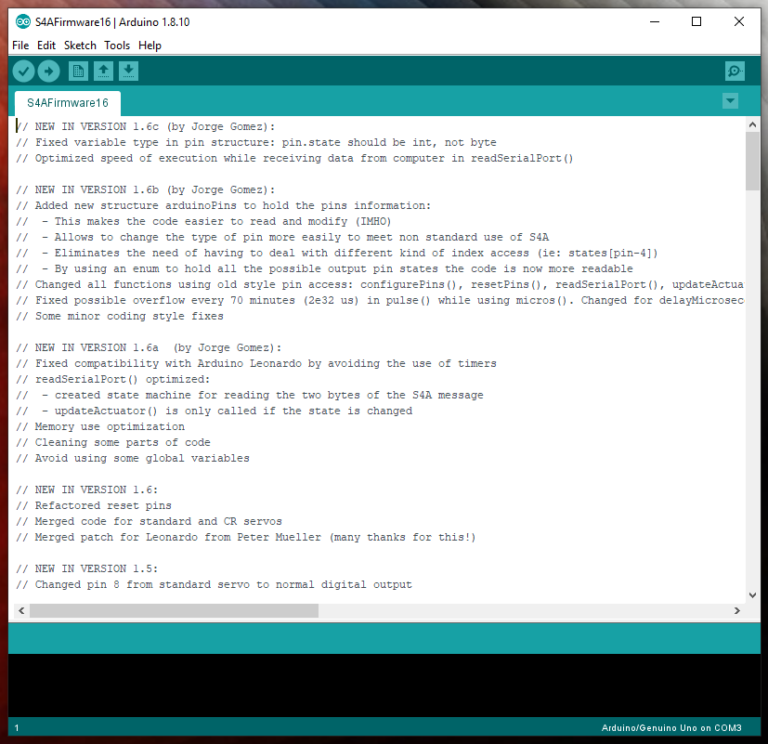Click the vertical scrollbar up arrow
This screenshot has height=744, width=768.
point(752,124)
